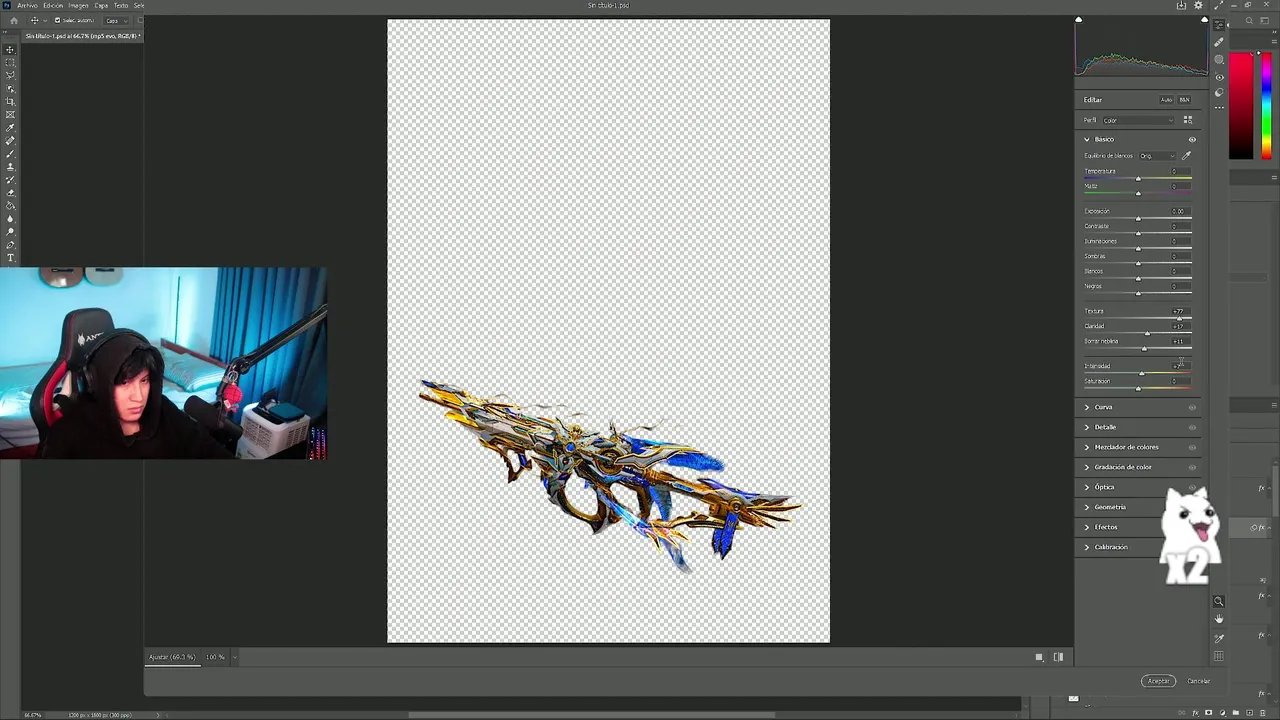The image size is (1280, 720).
Task: Select Camera Raw hand tool
Action: point(1219,619)
